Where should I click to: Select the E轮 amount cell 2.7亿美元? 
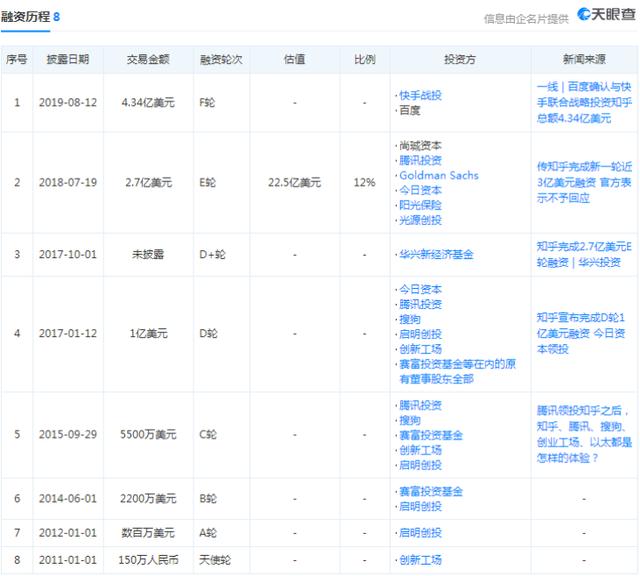tap(148, 182)
